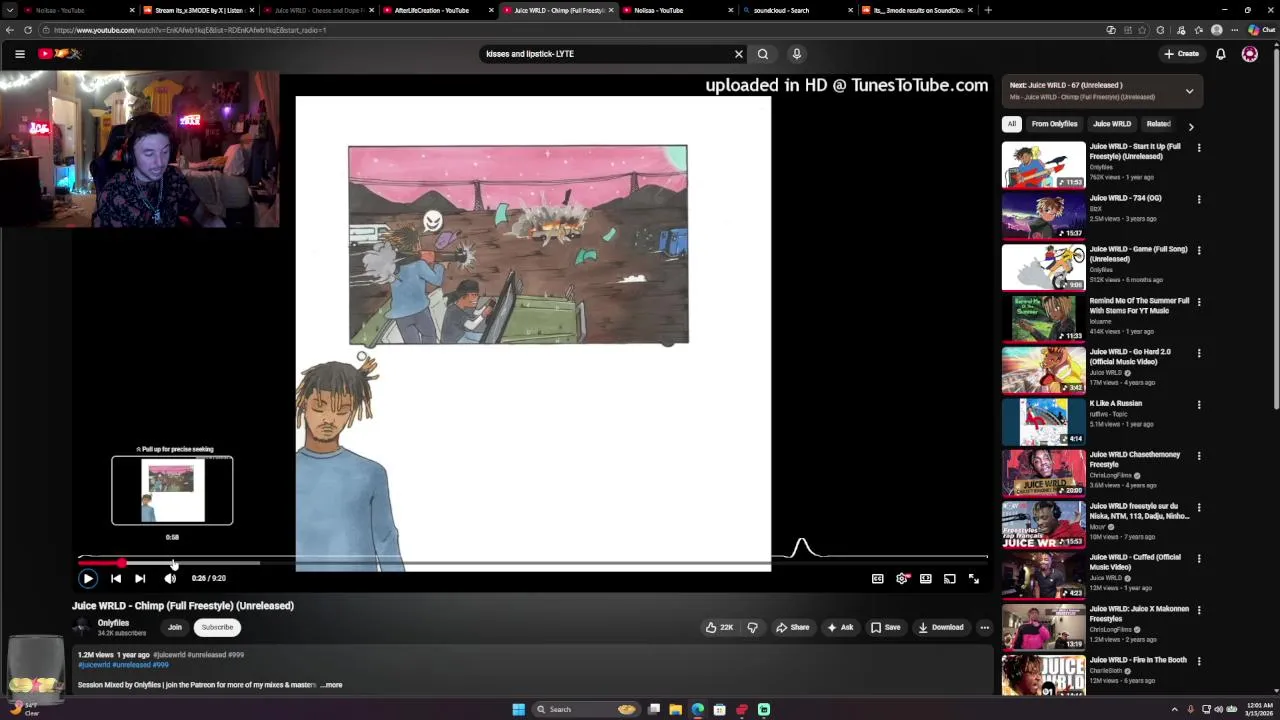Mute the video with the speaker icon
The image size is (1280, 720).
click(170, 578)
